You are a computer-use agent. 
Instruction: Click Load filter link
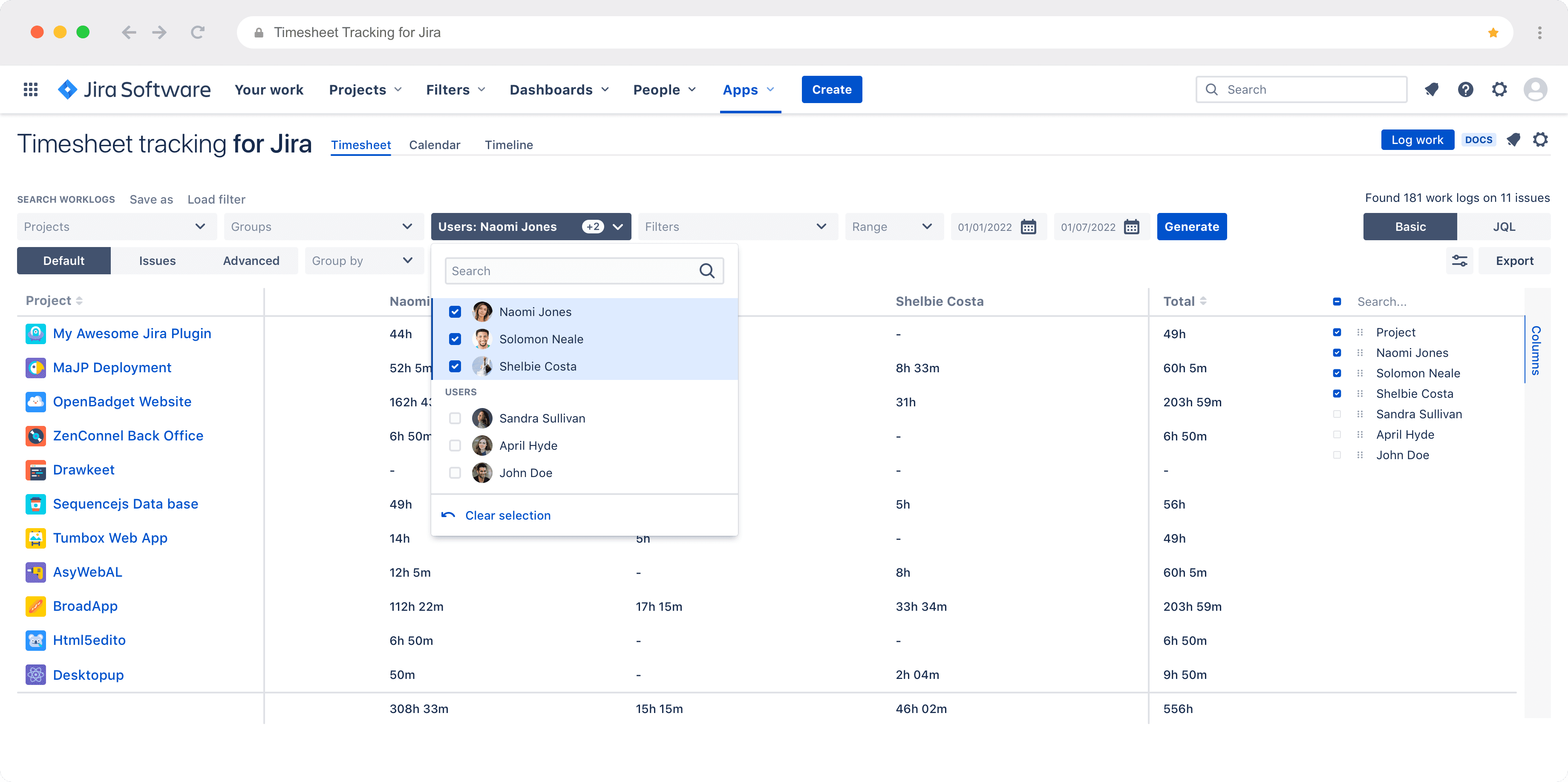[216, 200]
